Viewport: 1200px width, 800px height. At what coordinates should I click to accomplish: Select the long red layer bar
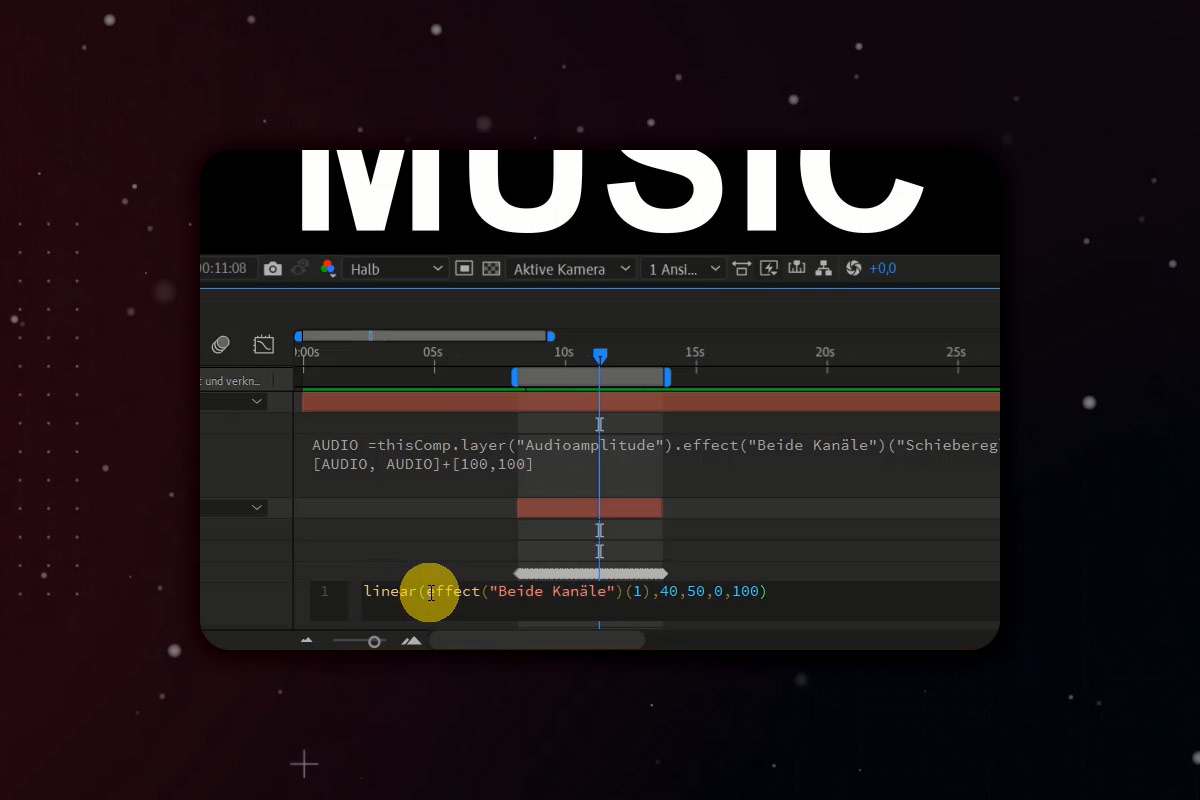[x=651, y=402]
